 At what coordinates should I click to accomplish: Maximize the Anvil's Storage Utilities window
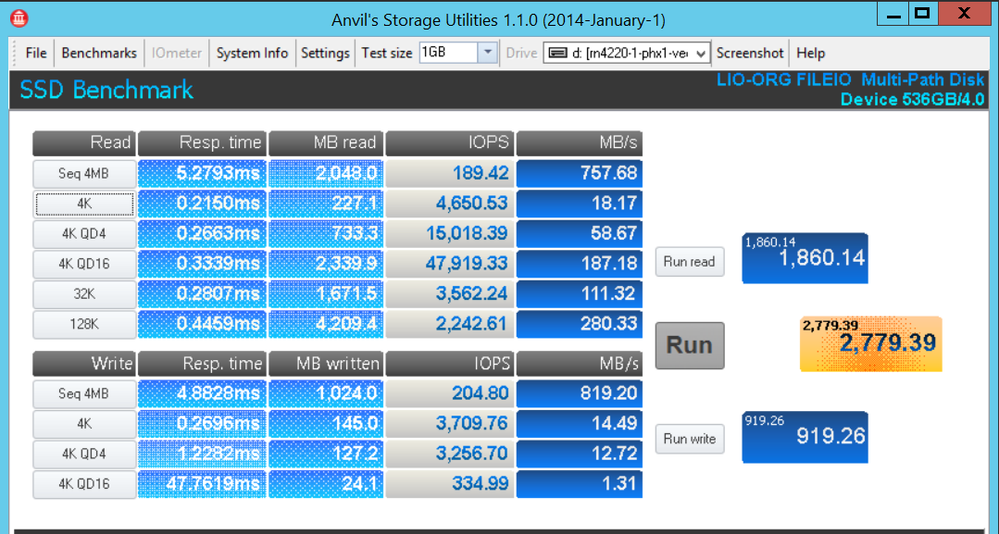click(922, 14)
